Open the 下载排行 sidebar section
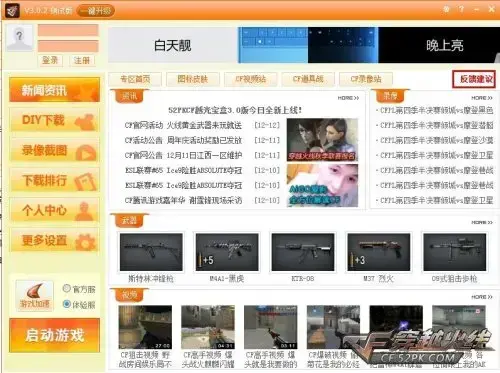Image resolution: width=500 pixels, height=373 pixels. click(x=55, y=180)
